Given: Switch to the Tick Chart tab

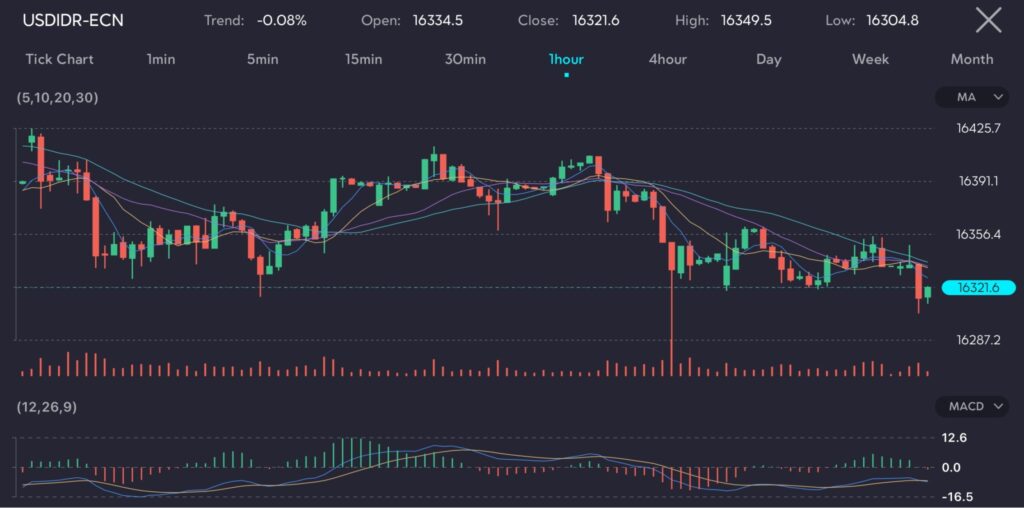Looking at the screenshot, I should pos(59,59).
